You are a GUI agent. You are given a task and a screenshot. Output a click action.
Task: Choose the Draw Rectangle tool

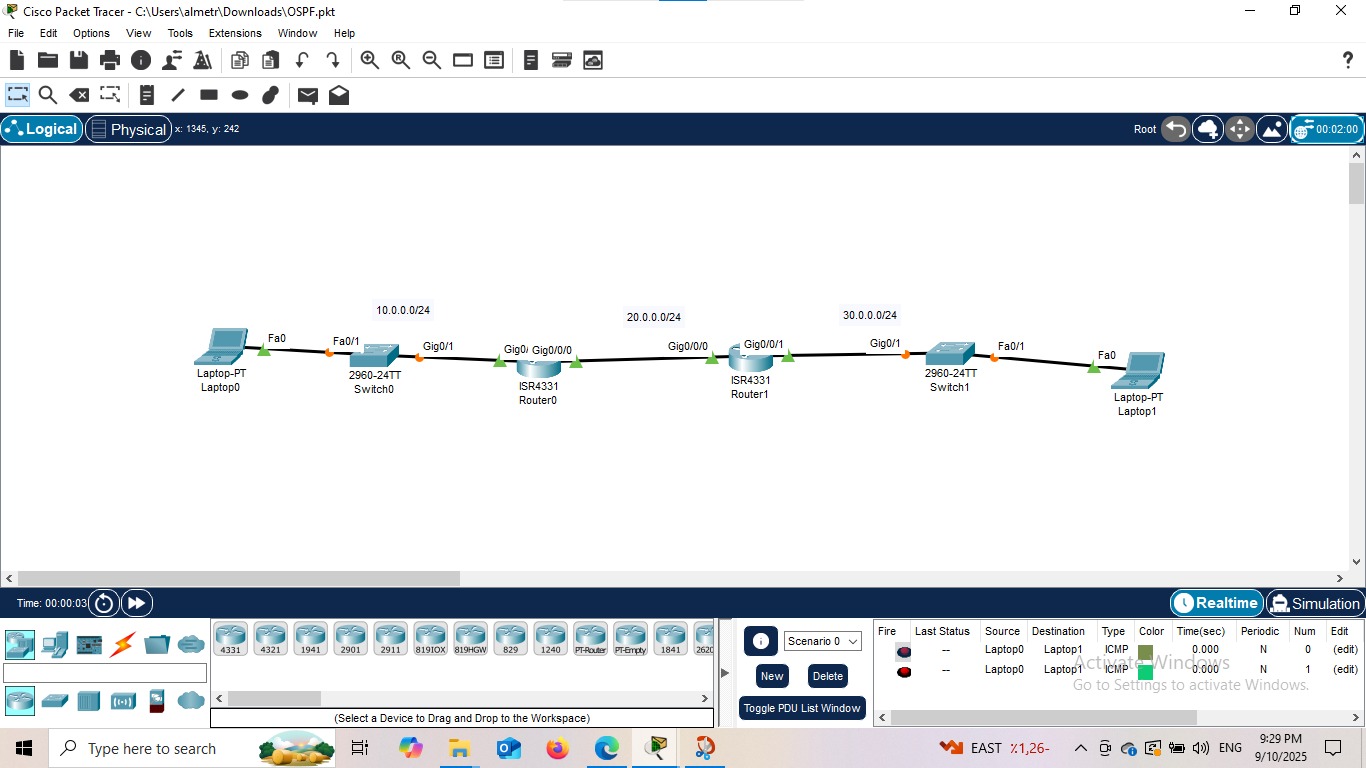pos(209,95)
